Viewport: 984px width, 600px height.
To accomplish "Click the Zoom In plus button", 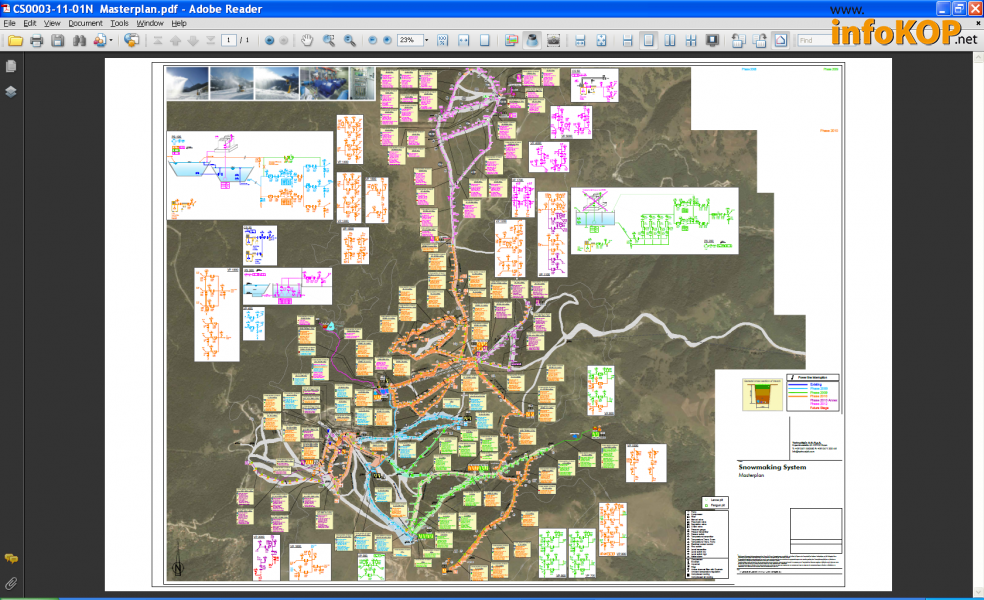I will [387, 41].
